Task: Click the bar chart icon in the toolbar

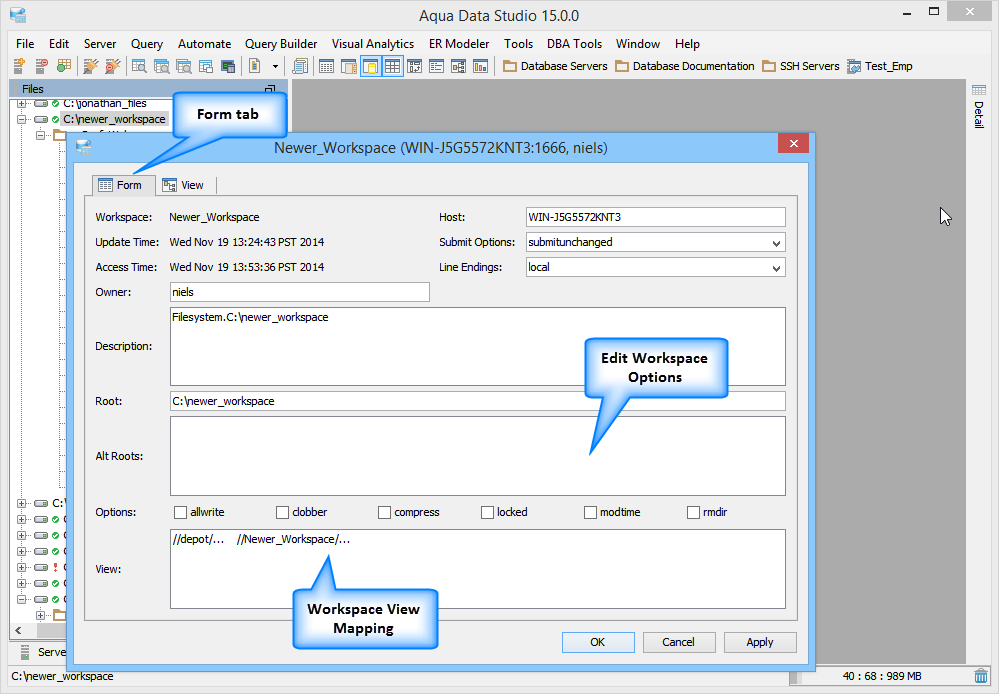Action: [x=480, y=66]
